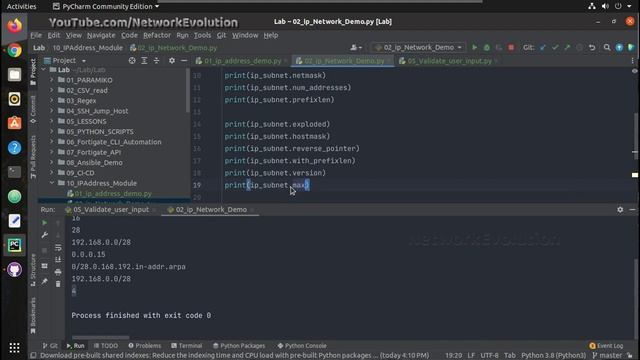The width and height of the screenshot is (640, 360).
Task: Select opened file target icon in Project
Action: point(132,61)
